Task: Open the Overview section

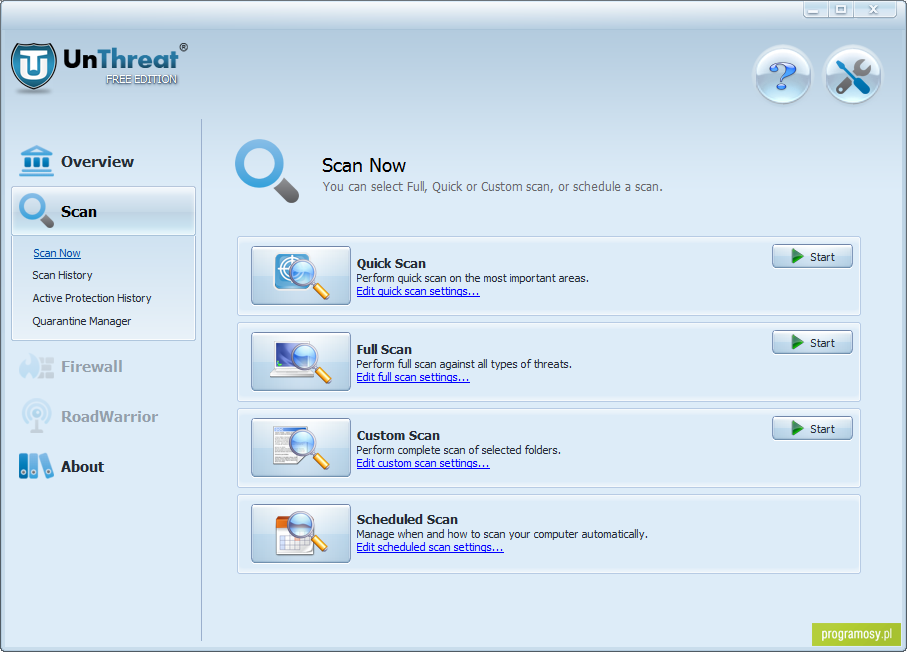Action: [97, 161]
